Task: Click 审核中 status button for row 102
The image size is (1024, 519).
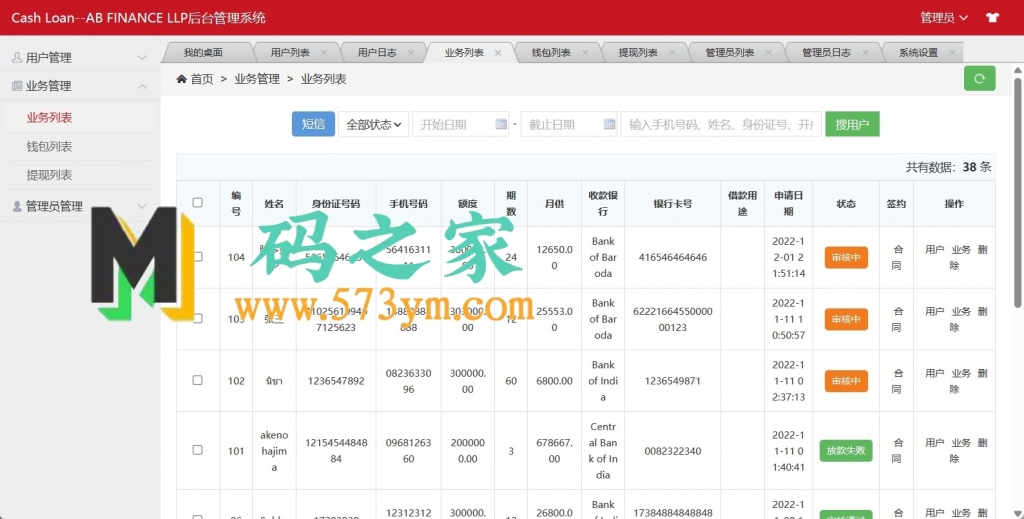Action: 846,381
